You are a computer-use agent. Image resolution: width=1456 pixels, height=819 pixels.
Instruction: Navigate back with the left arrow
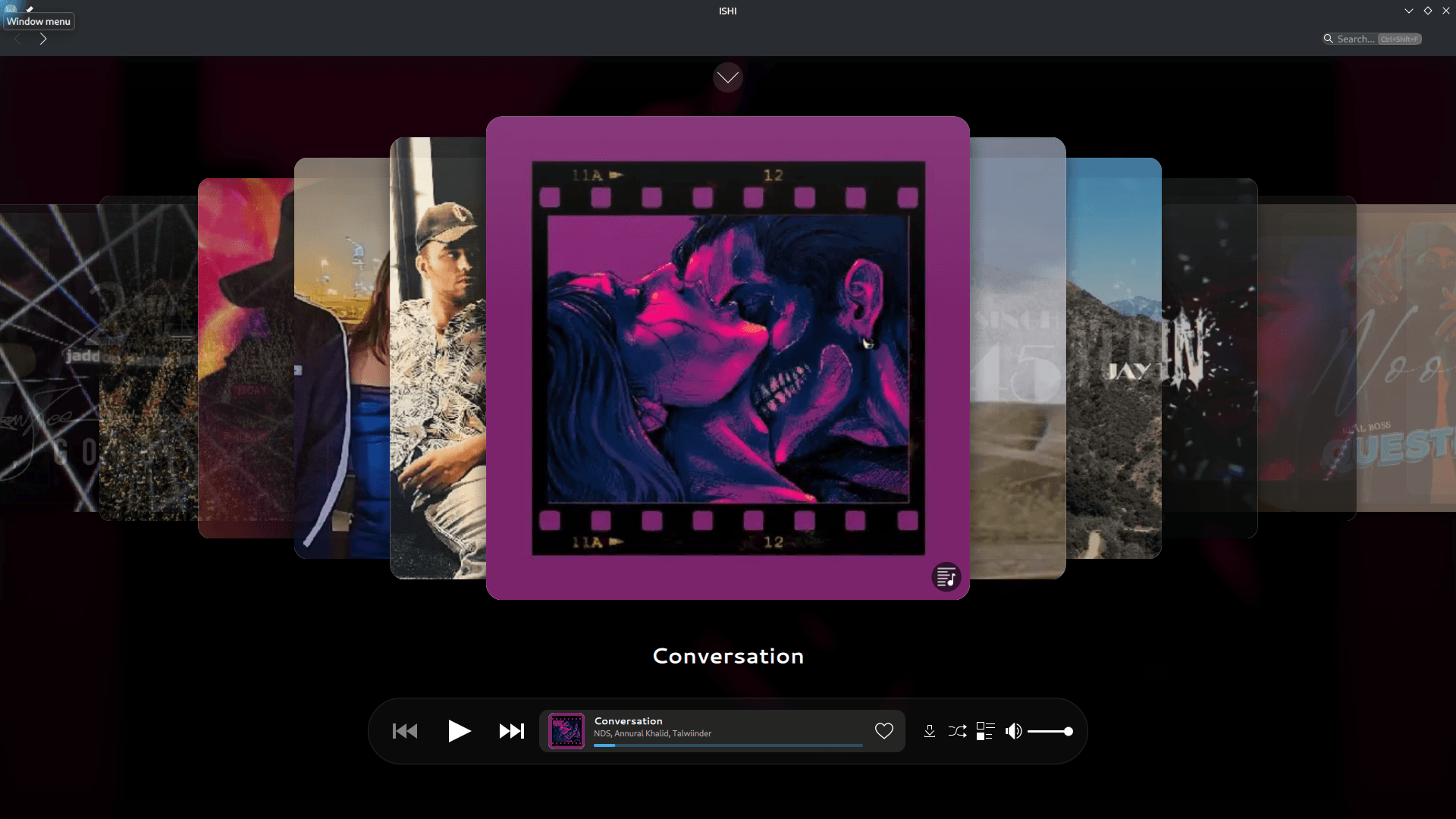17,39
